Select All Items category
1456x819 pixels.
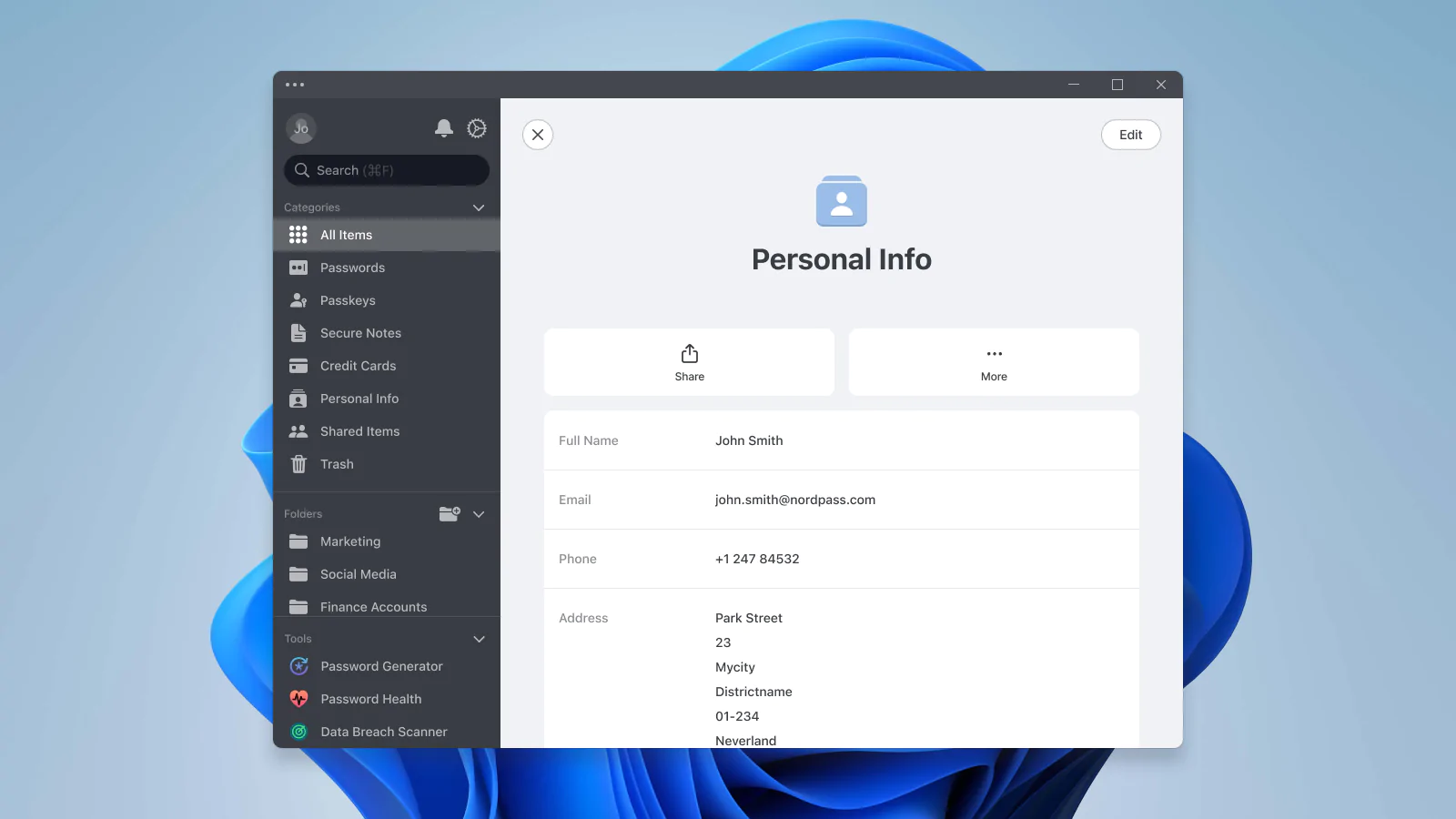(x=387, y=235)
